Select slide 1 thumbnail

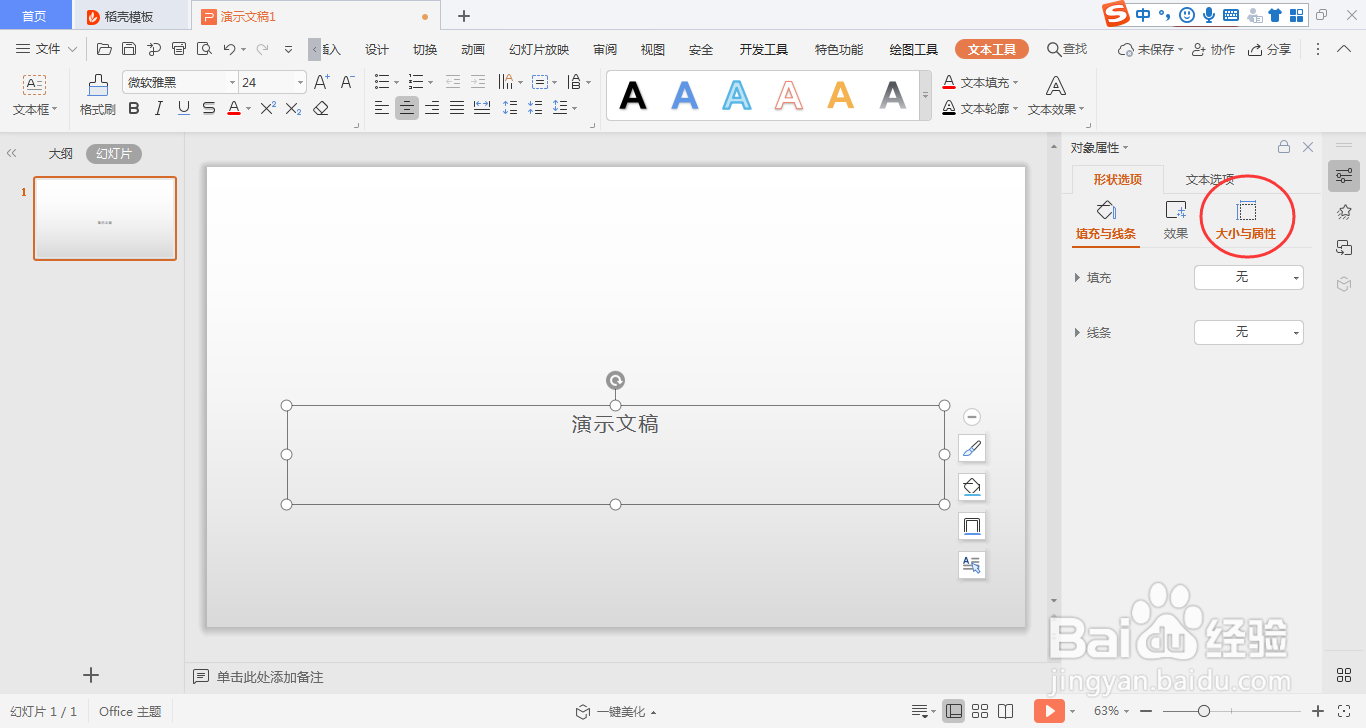click(x=105, y=218)
